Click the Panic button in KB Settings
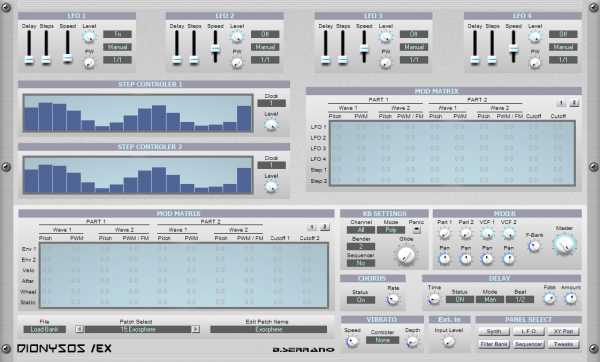The width and height of the screenshot is (600, 362). [416, 230]
